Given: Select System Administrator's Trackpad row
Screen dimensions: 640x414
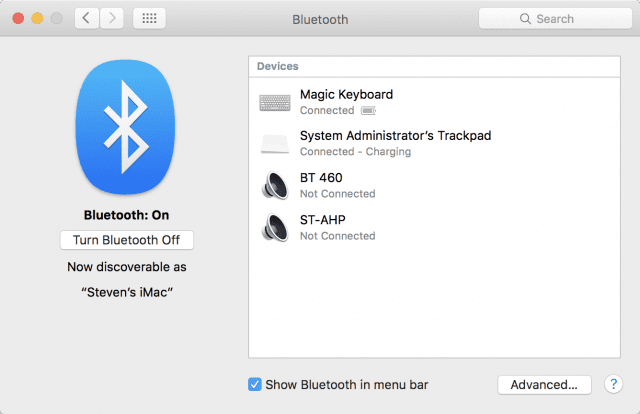Looking at the screenshot, I should (395, 136).
